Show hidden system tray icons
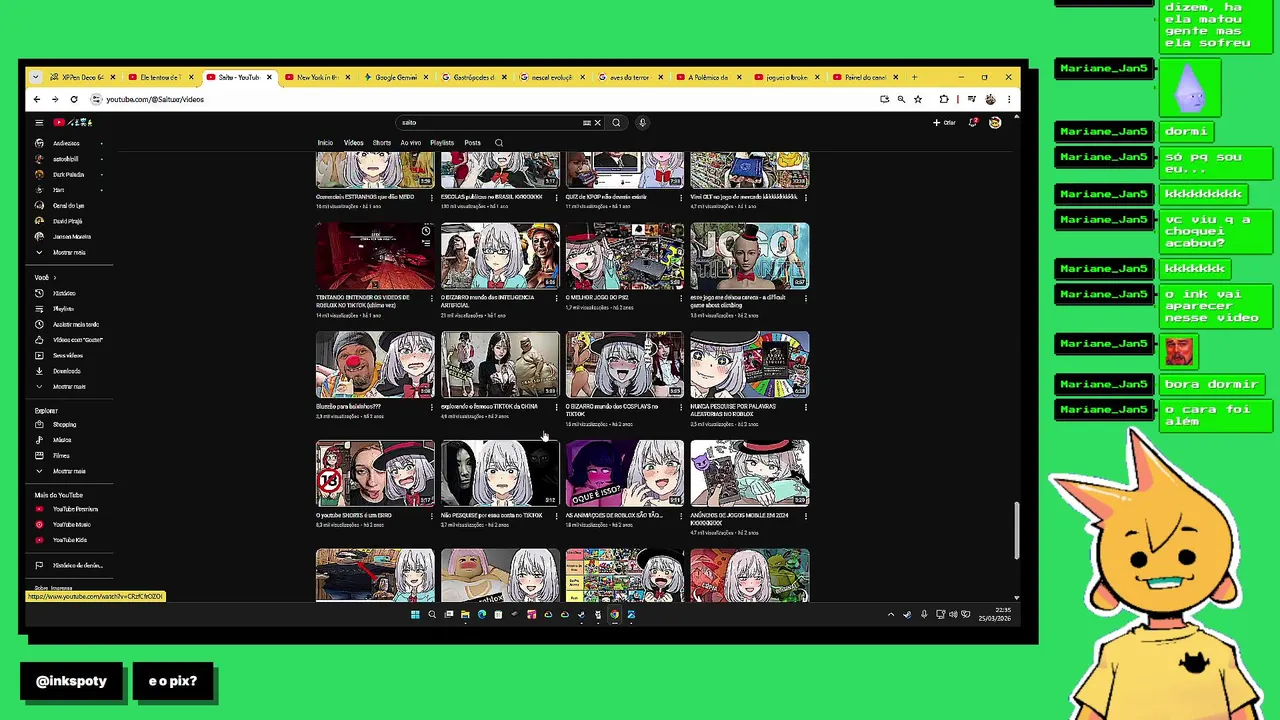Image resolution: width=1280 pixels, height=720 pixels. tap(891, 615)
